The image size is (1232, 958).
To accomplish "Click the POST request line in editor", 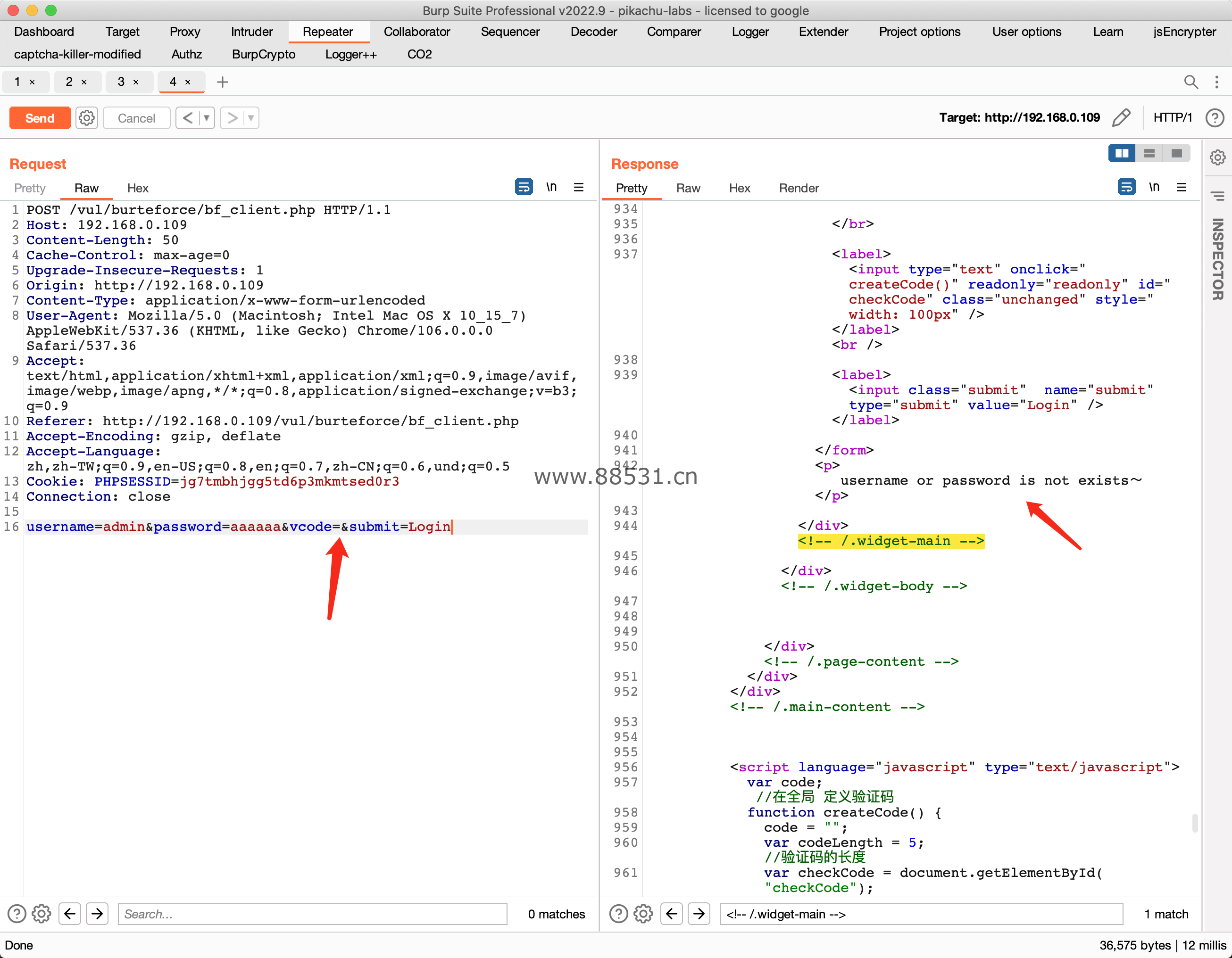I will [x=209, y=210].
